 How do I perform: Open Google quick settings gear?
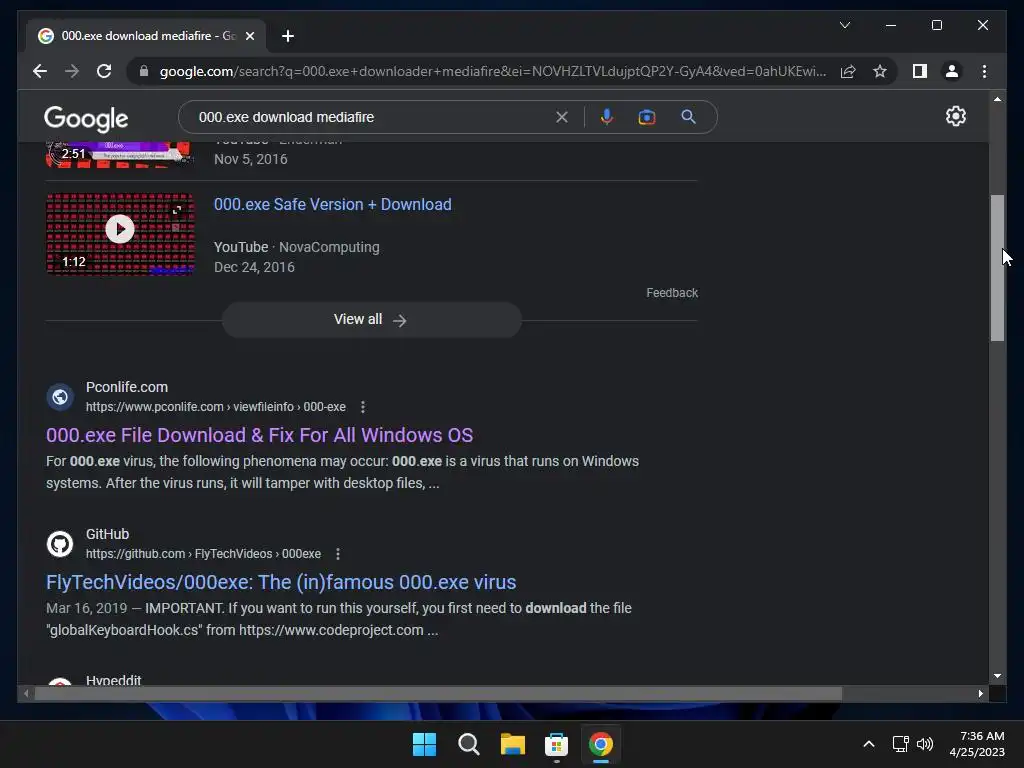pyautogui.click(x=955, y=116)
